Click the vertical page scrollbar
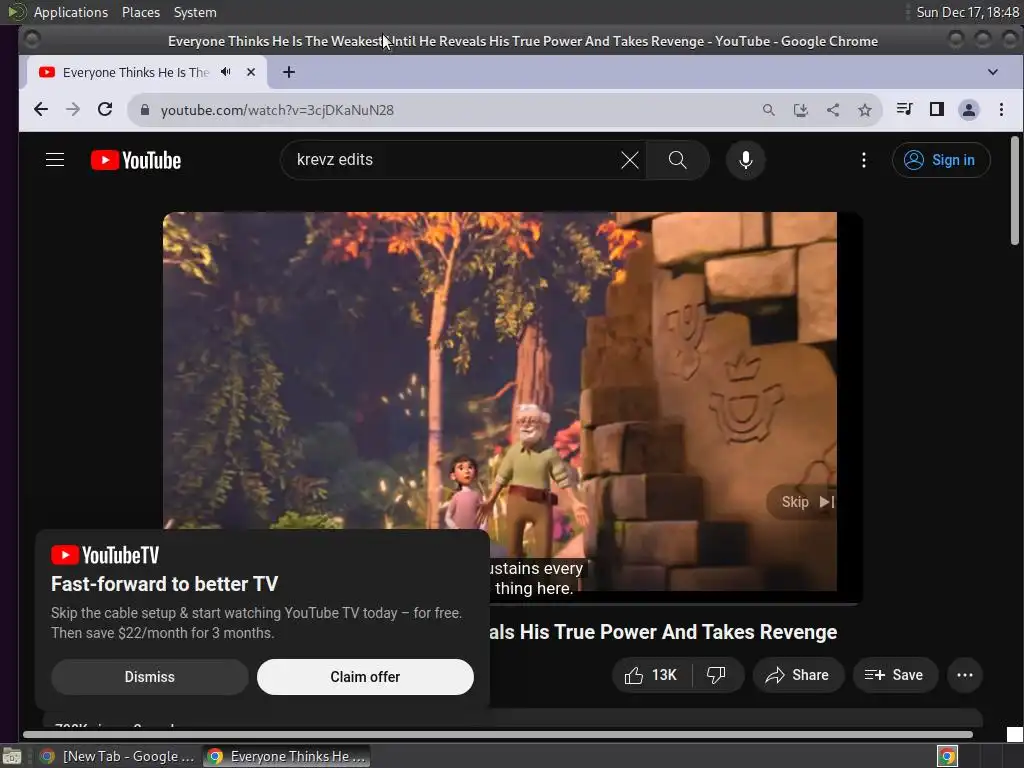 tap(1014, 190)
